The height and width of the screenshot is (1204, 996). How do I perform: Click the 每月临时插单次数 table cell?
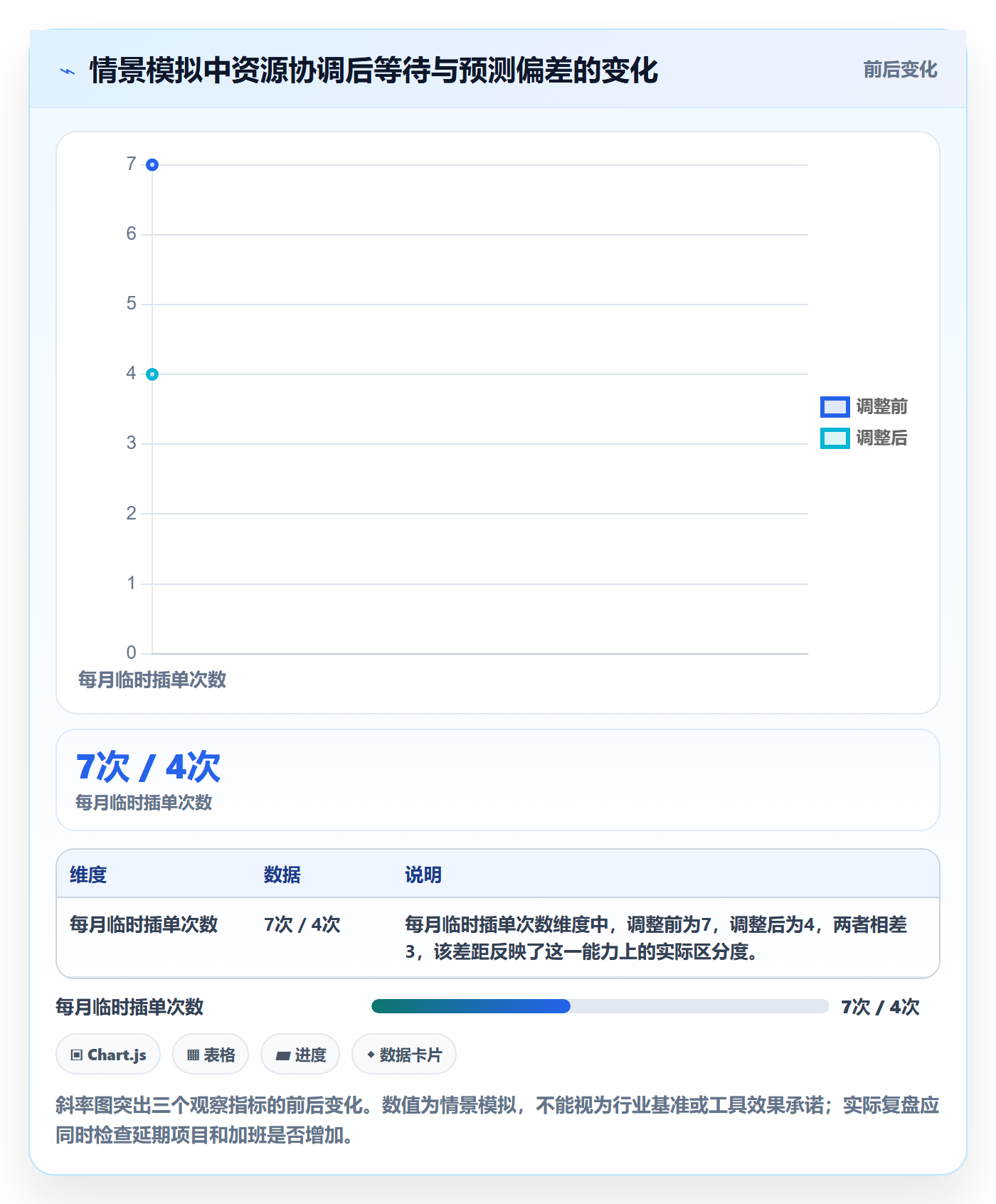pos(144,924)
